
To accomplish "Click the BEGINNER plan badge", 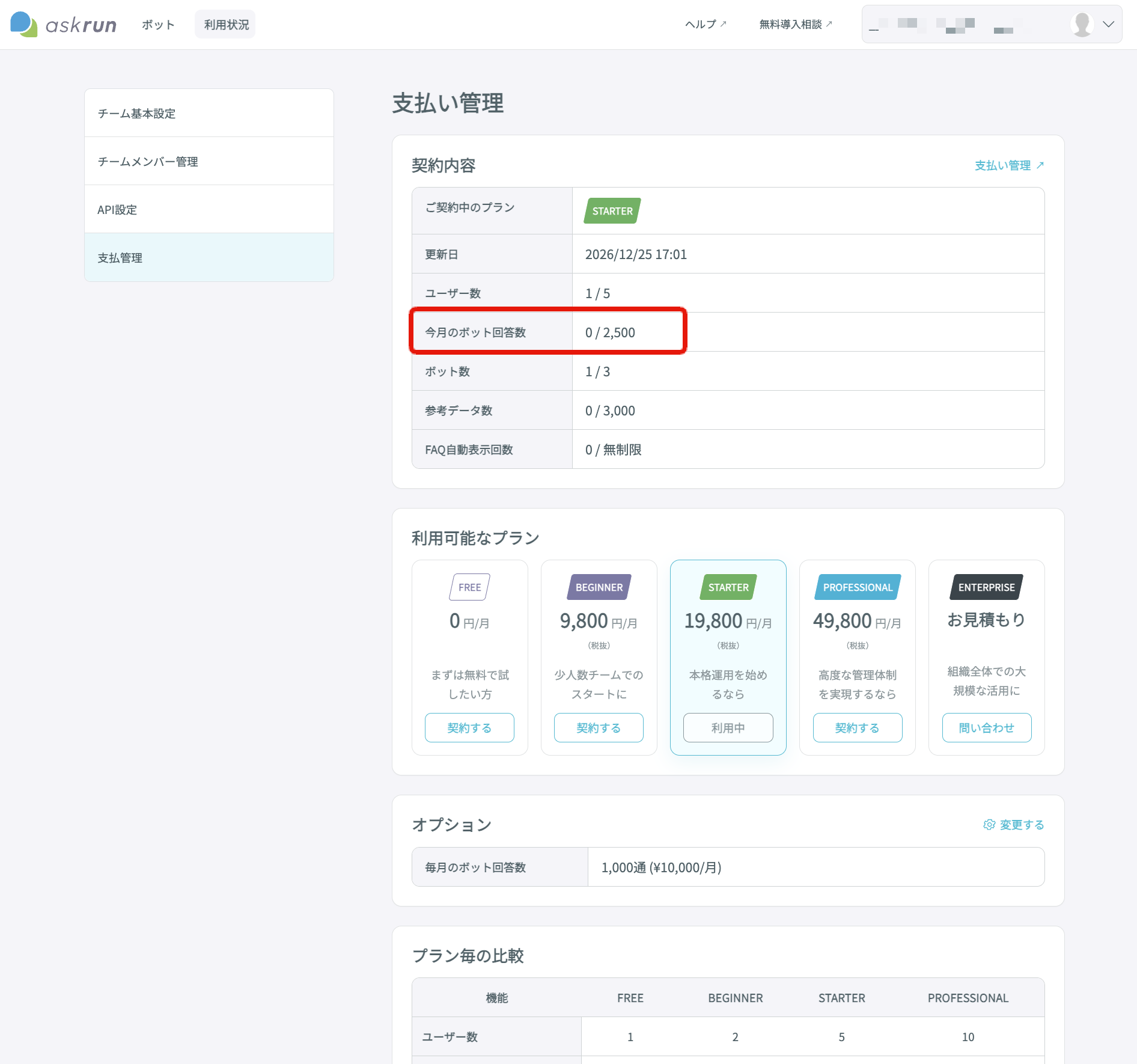I will point(599,587).
